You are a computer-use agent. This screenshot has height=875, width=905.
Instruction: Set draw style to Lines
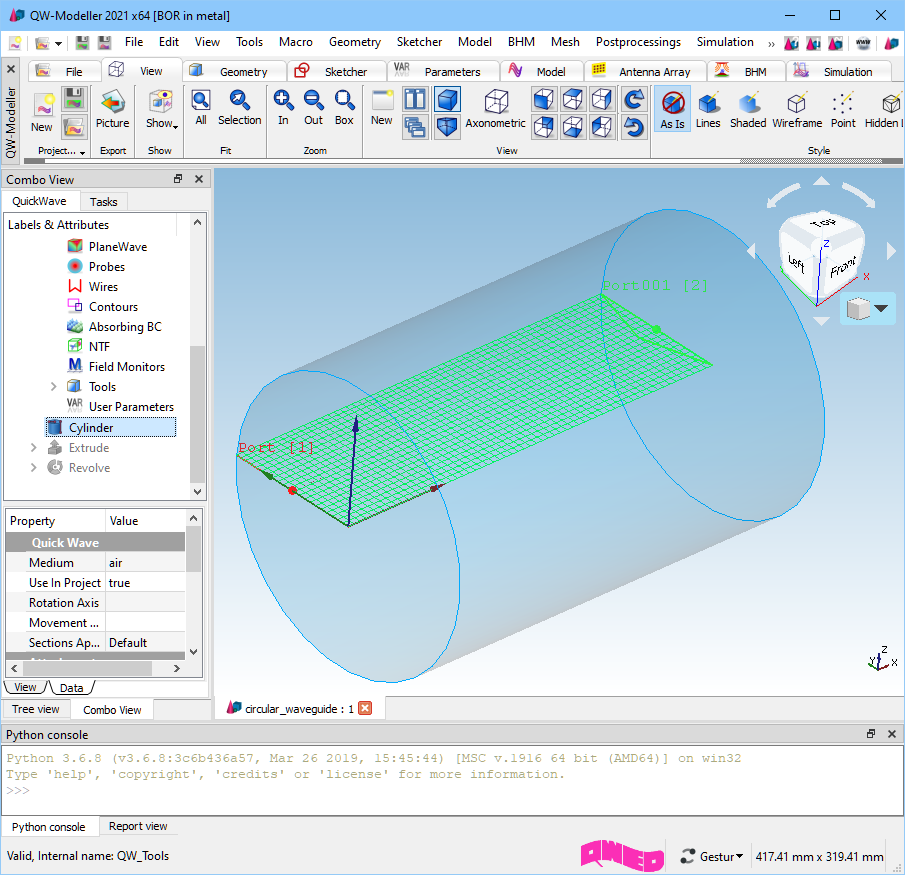click(708, 110)
